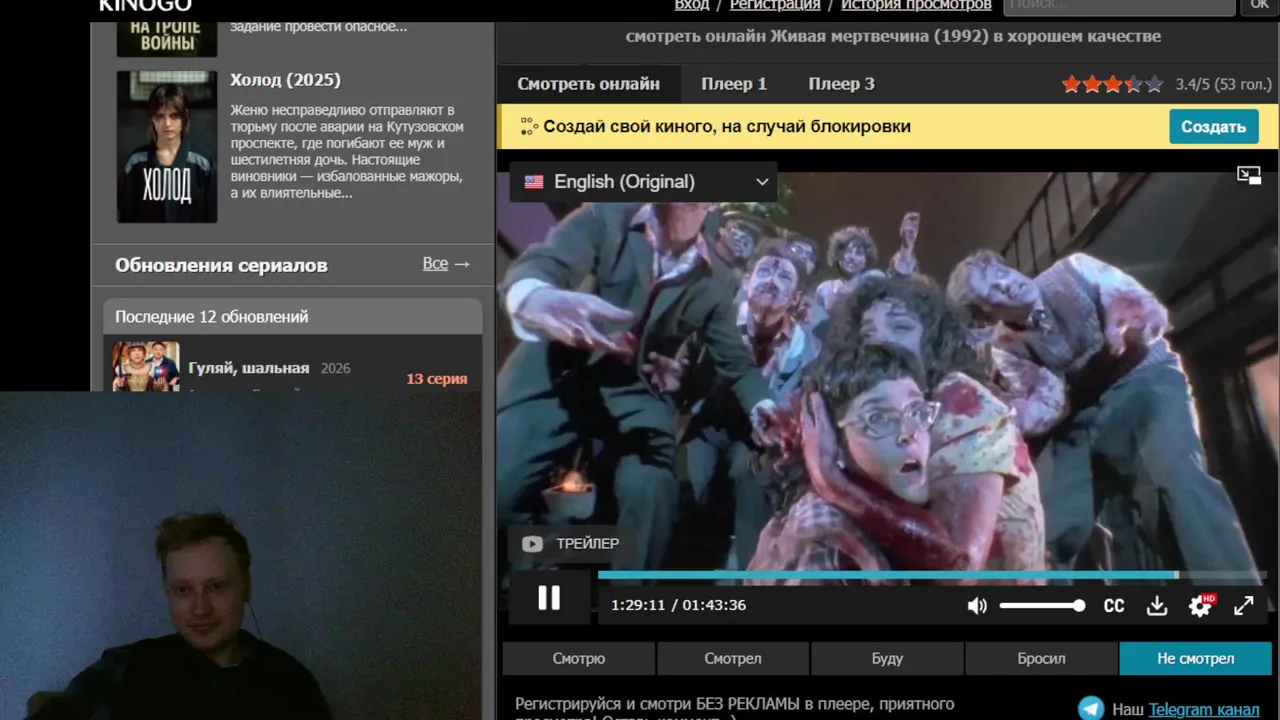
Task: Select the Не смотрел status
Action: tap(1195, 659)
